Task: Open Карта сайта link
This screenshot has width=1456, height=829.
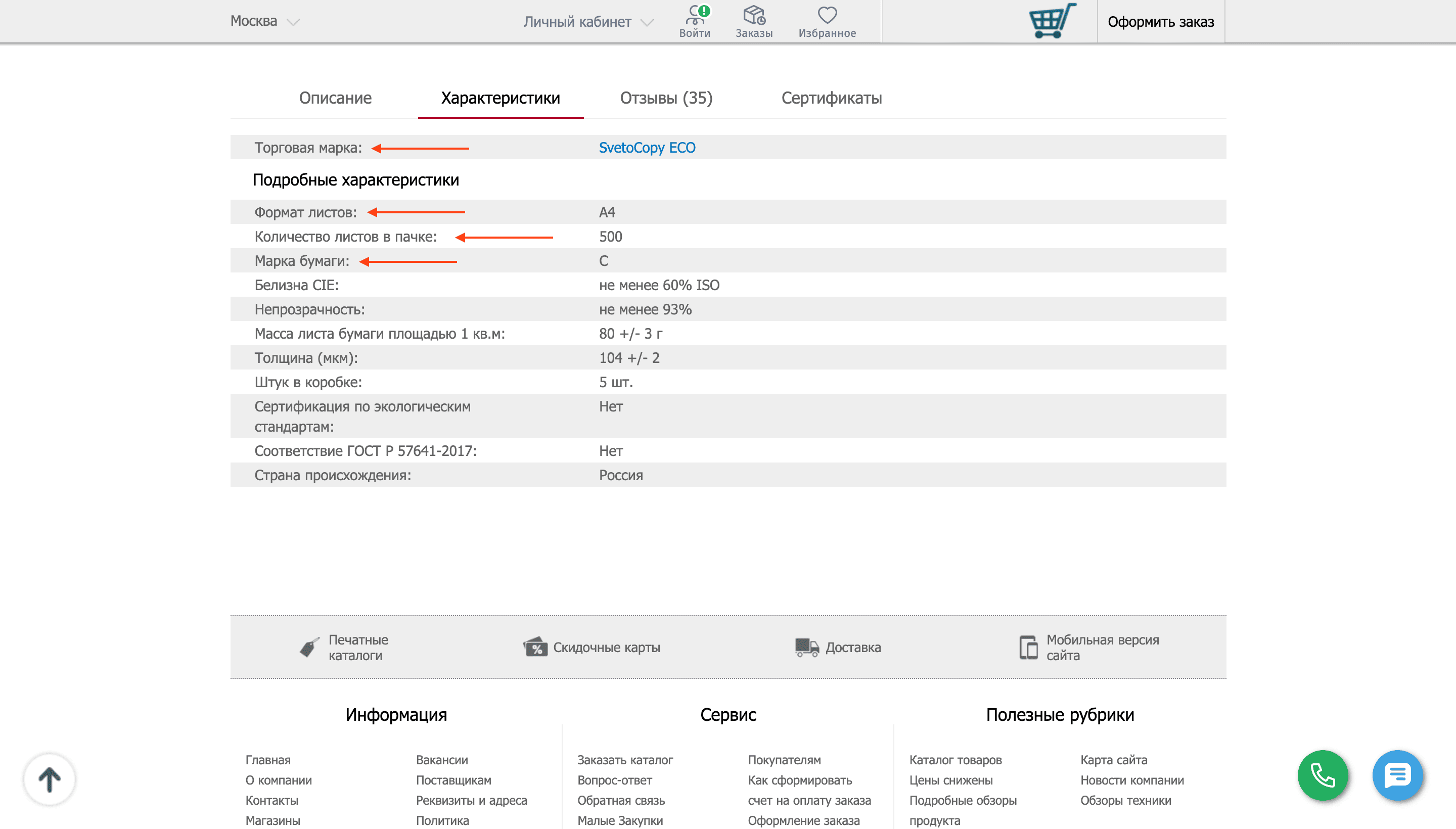Action: (x=1114, y=760)
